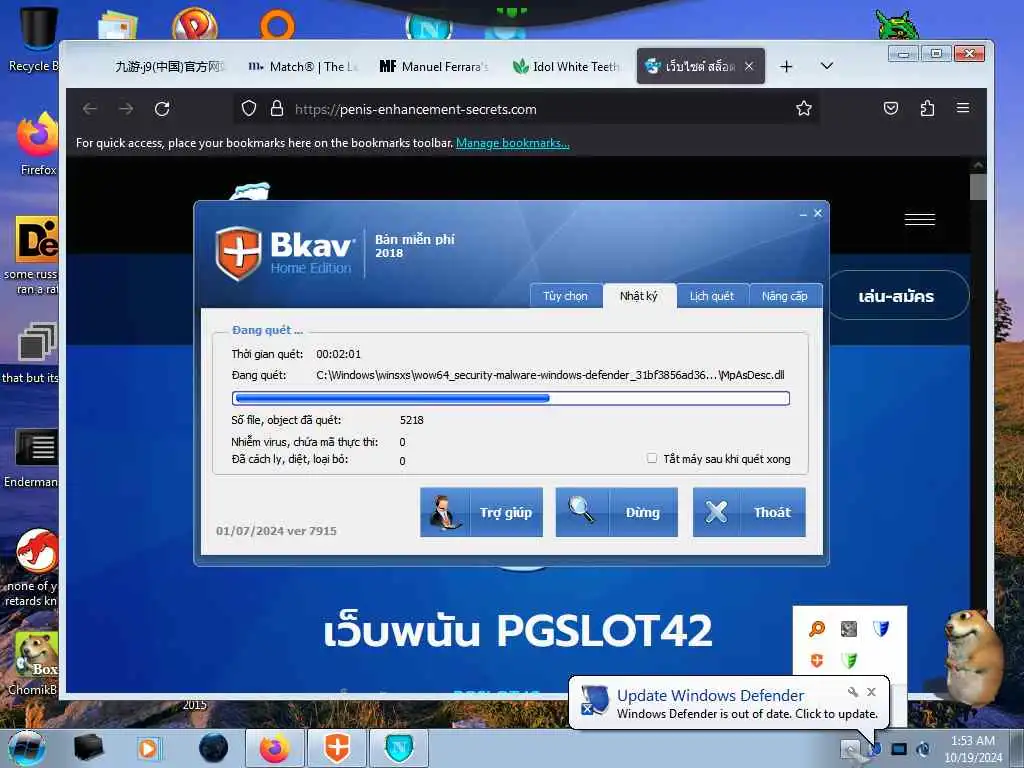1024x768 pixels.
Task: Click the green striped shield tray icon
Action: (849, 660)
